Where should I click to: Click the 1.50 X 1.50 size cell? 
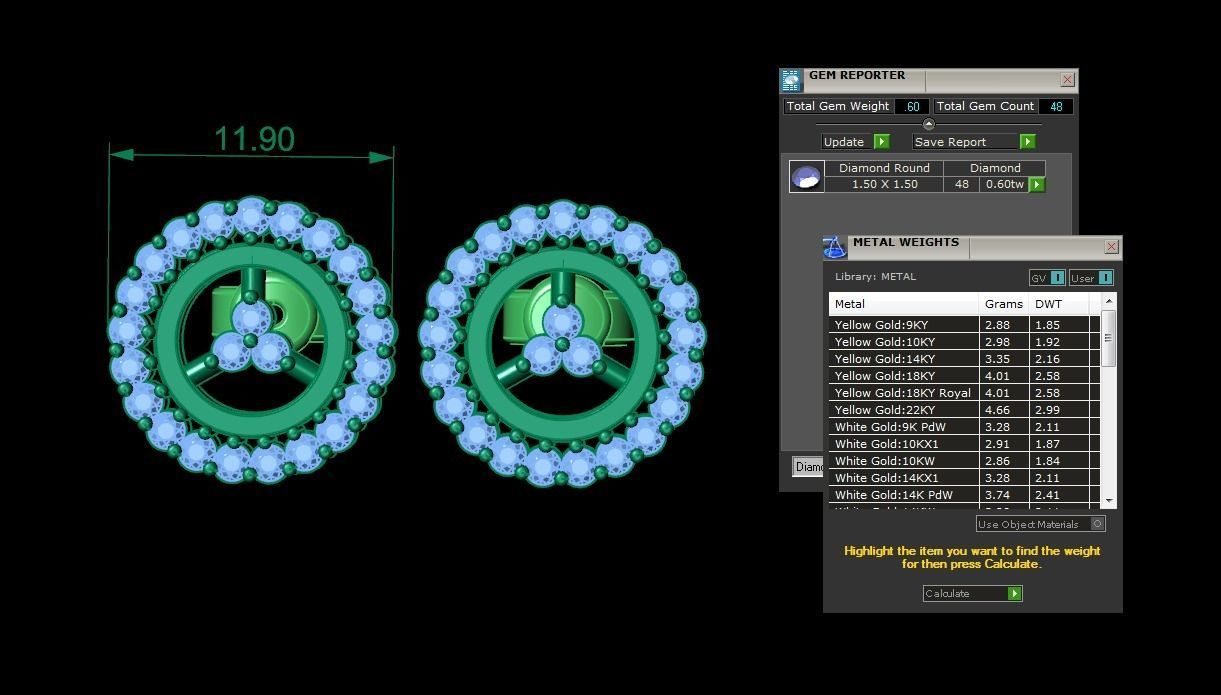tap(884, 184)
